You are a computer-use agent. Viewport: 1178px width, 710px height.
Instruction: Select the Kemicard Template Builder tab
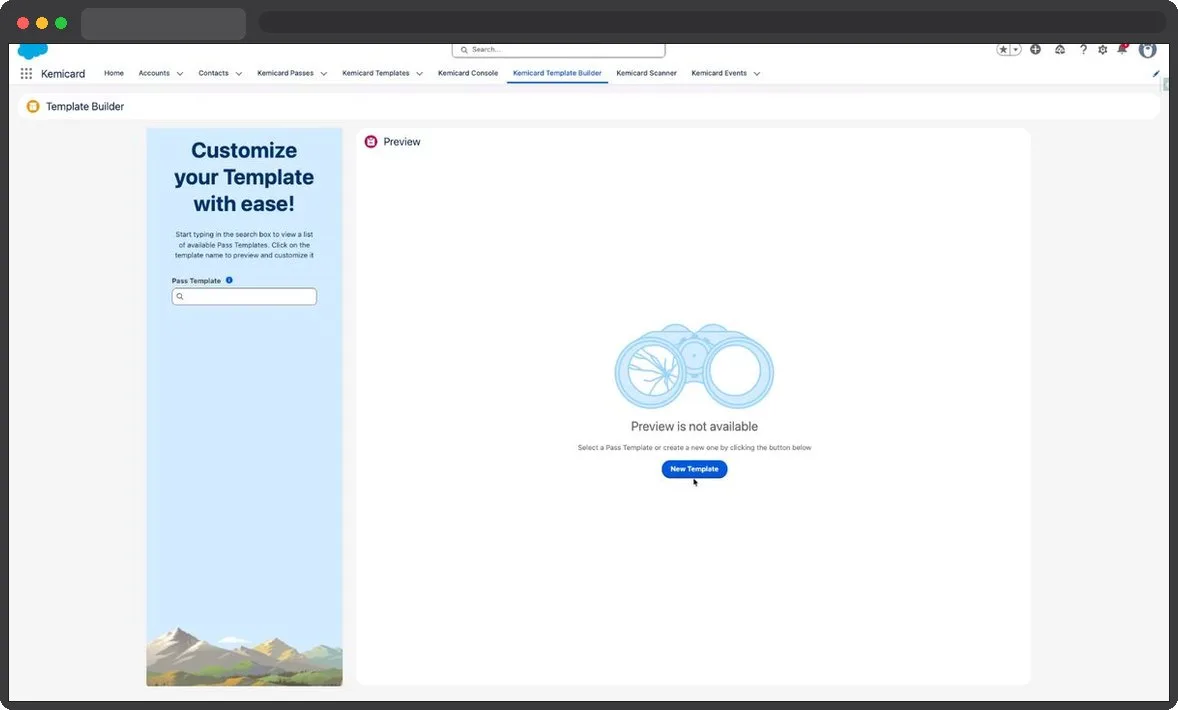click(x=557, y=73)
